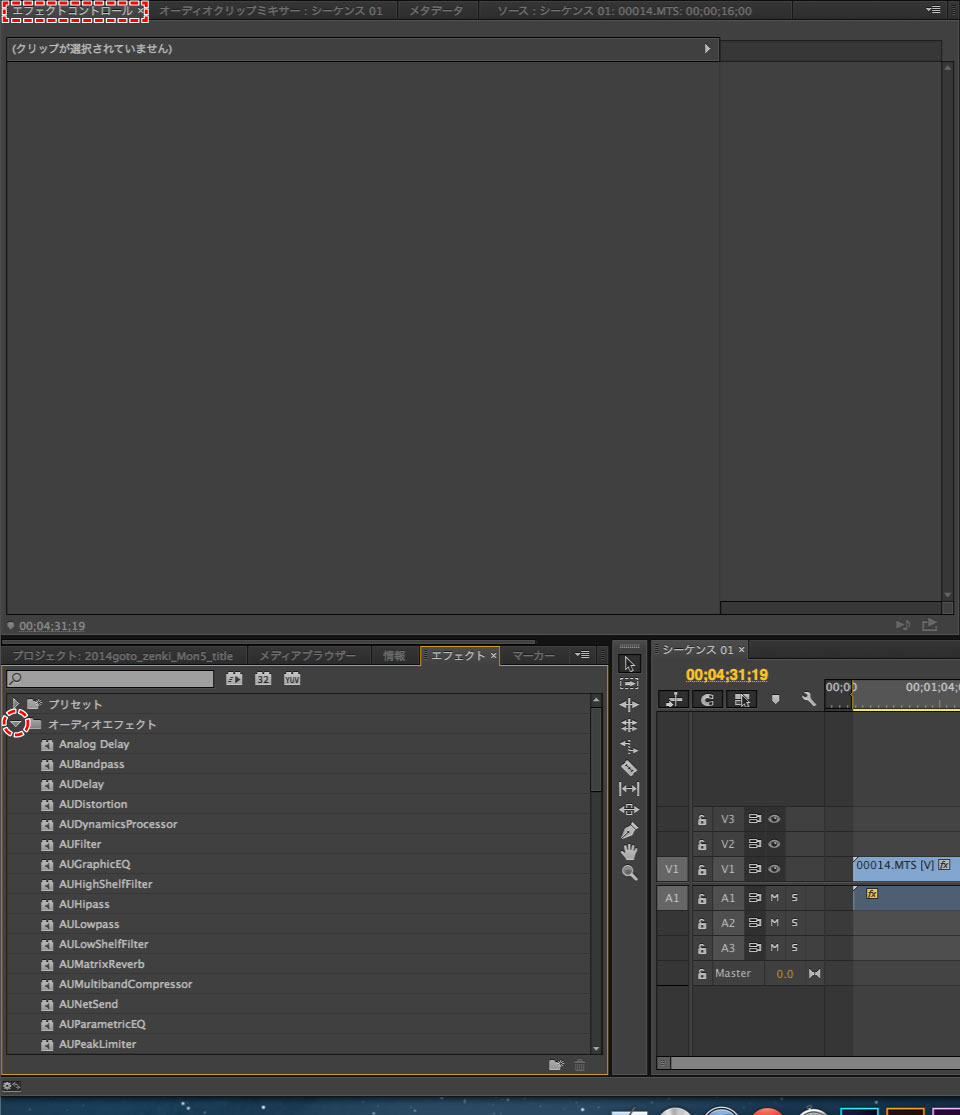The image size is (960, 1115).
Task: Click the export icon in Effect Controls
Action: [930, 624]
